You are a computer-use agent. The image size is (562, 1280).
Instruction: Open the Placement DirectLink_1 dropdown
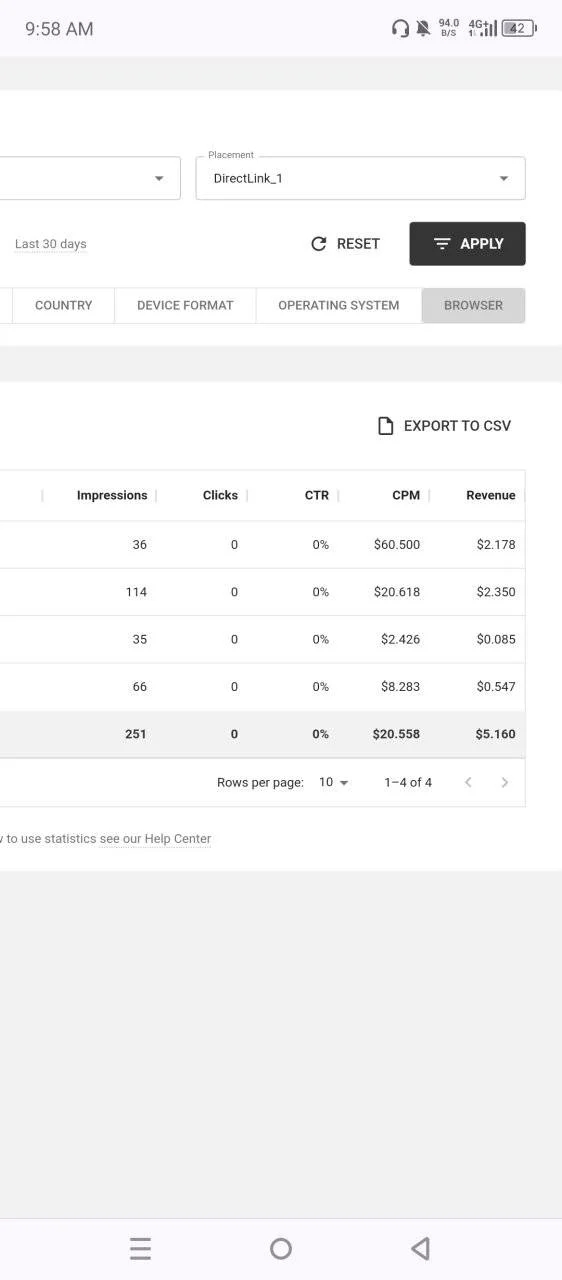tap(360, 178)
